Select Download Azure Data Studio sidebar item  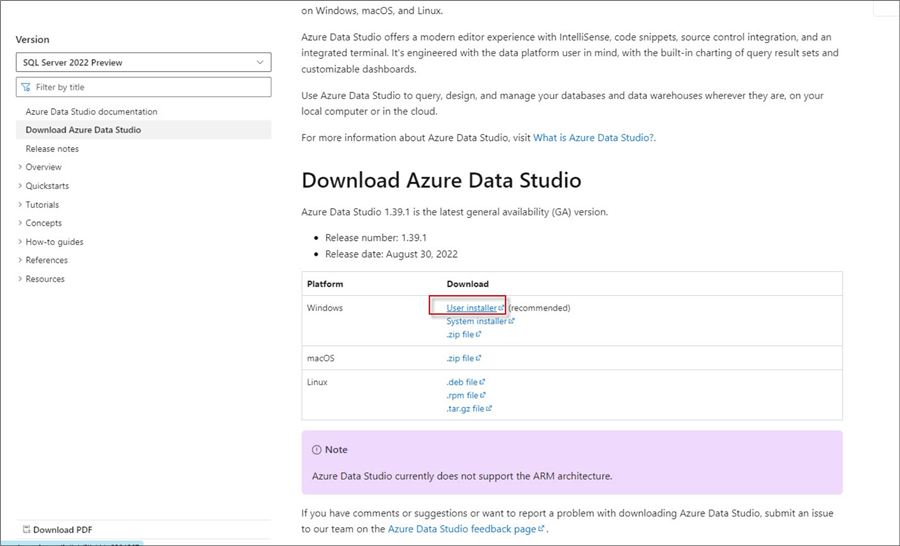point(143,130)
